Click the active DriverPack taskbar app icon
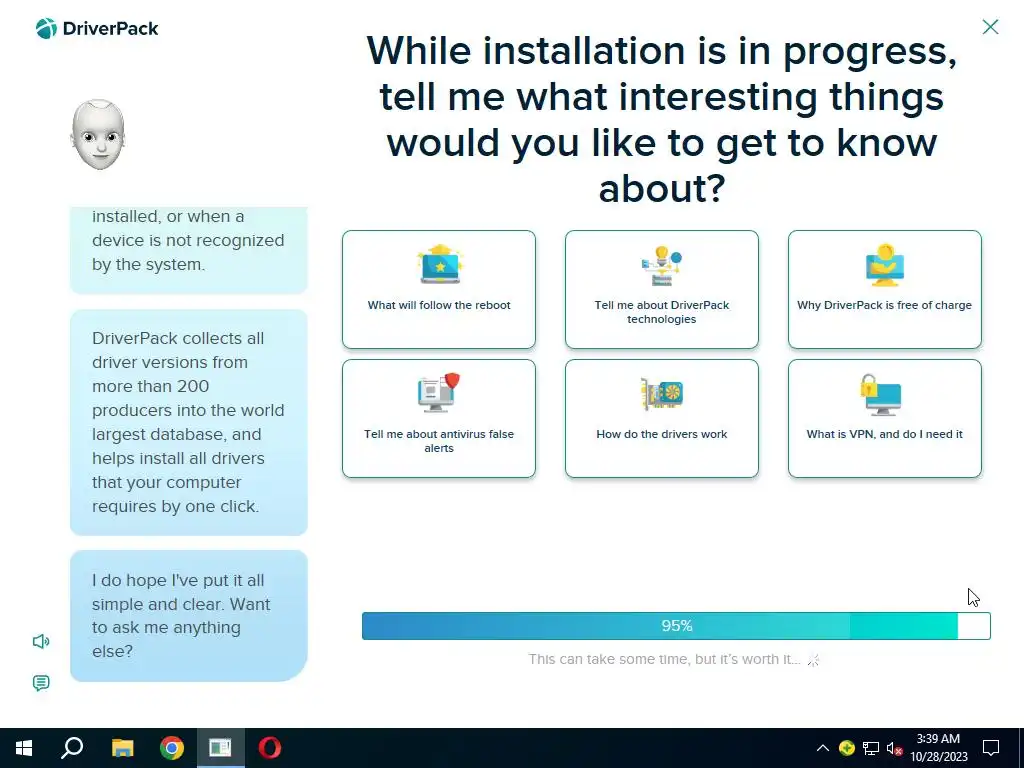1024x768 pixels. point(221,748)
